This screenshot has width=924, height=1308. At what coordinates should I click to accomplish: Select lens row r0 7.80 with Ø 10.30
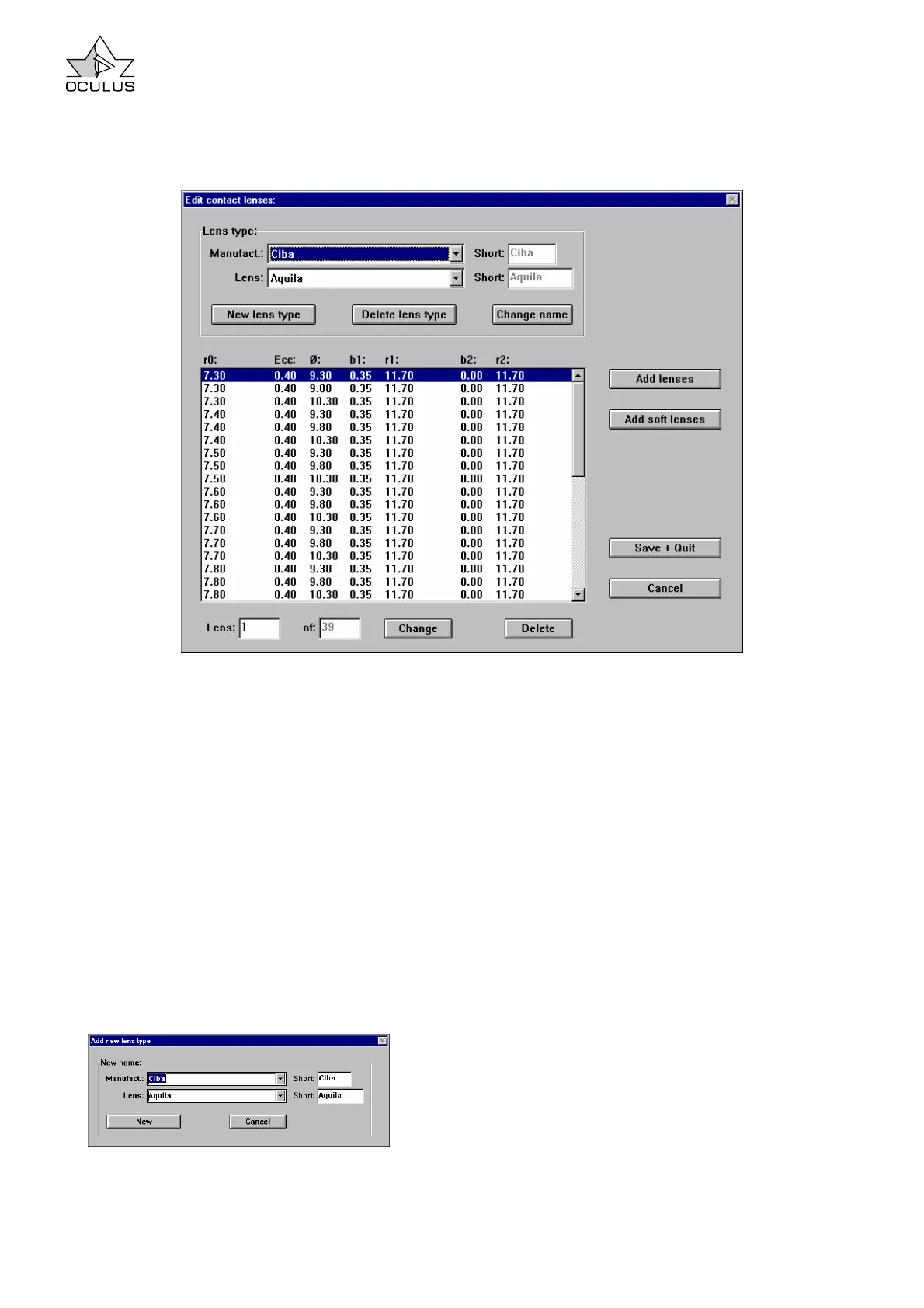coord(386,595)
